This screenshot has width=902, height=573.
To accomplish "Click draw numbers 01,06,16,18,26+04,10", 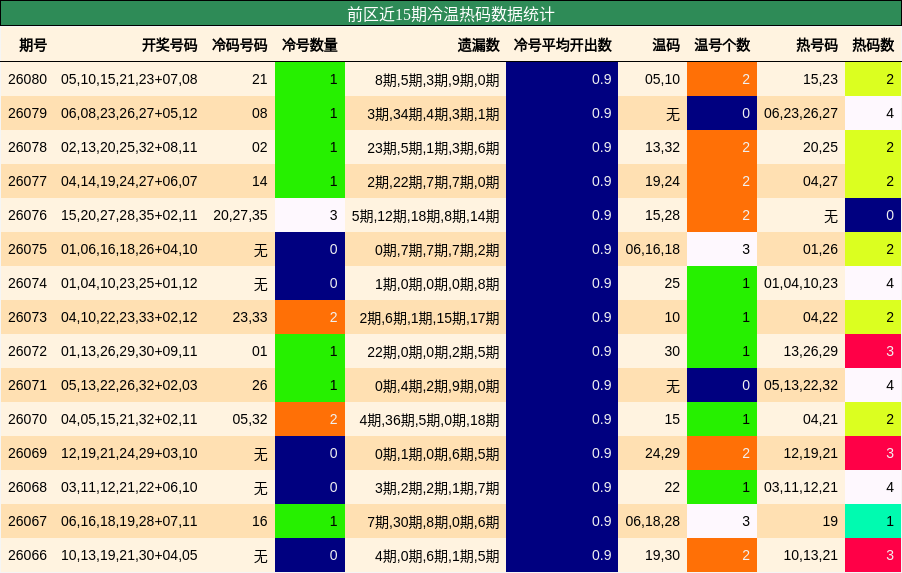I will [x=129, y=249].
